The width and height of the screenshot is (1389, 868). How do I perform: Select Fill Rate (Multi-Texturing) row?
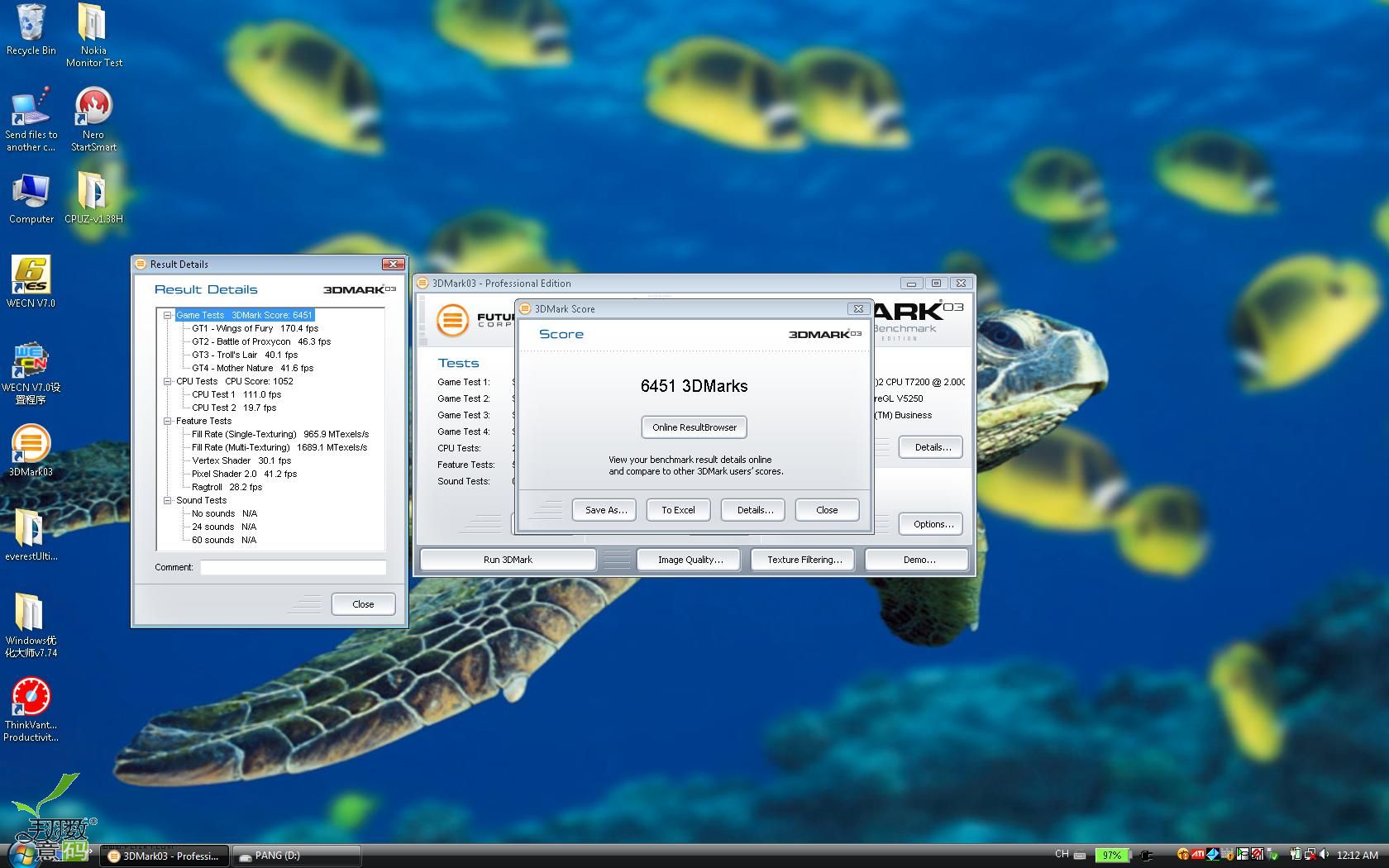pyautogui.click(x=279, y=447)
